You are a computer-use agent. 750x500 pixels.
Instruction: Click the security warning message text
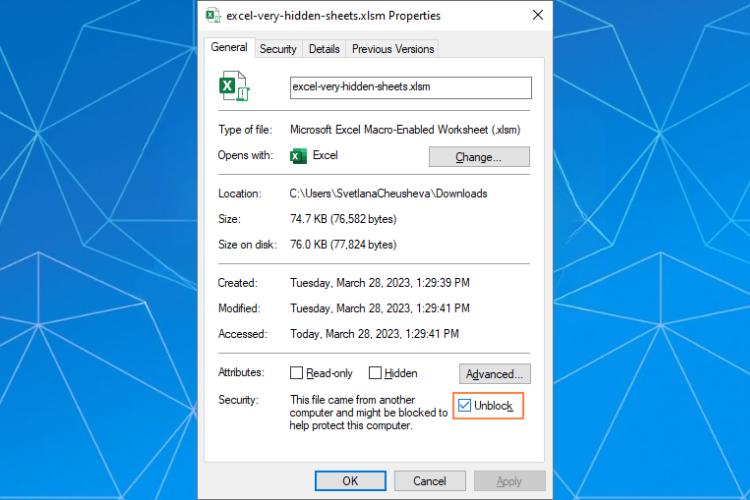[368, 412]
